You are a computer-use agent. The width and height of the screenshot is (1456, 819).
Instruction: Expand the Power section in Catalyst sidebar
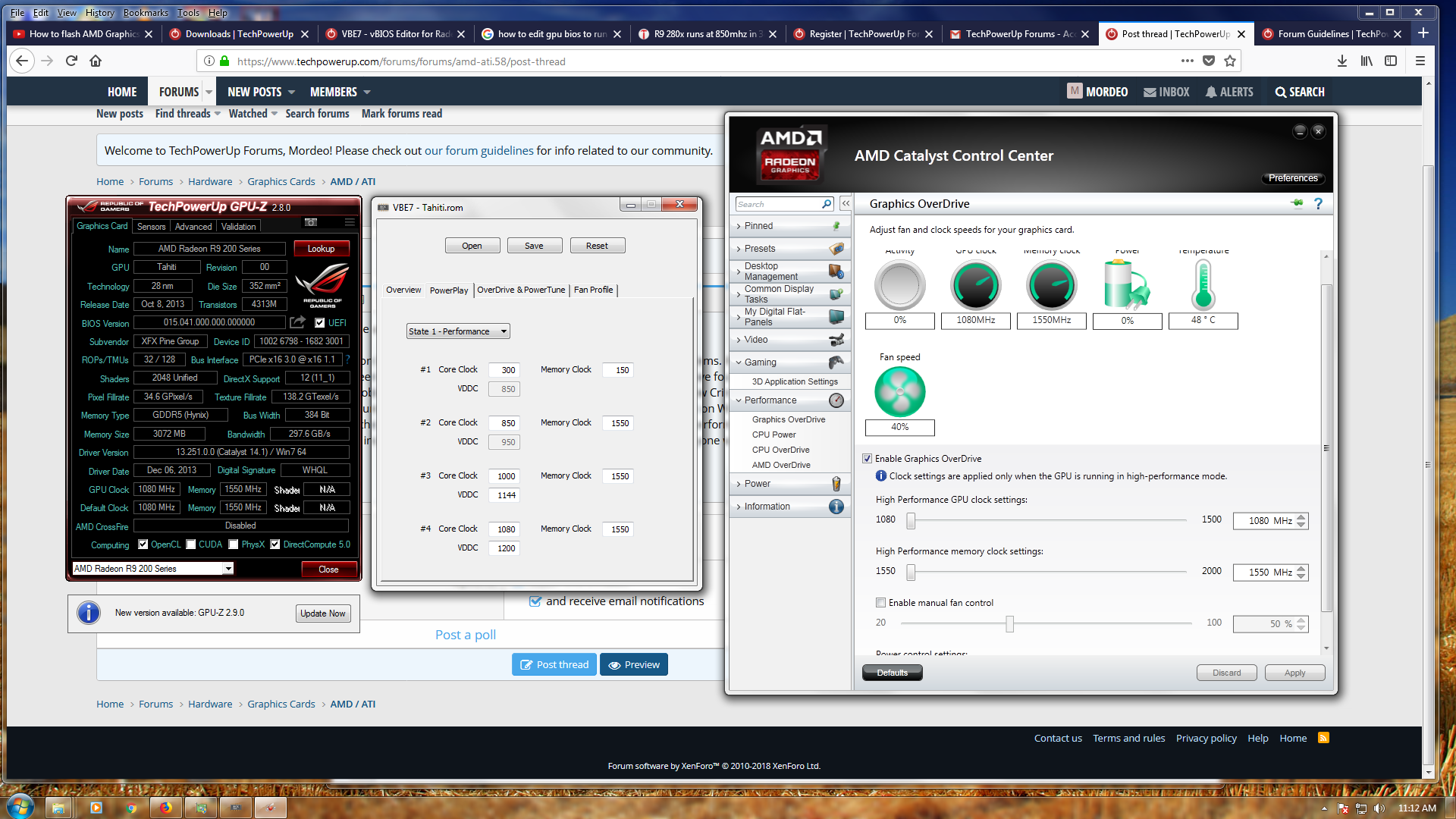click(x=738, y=484)
